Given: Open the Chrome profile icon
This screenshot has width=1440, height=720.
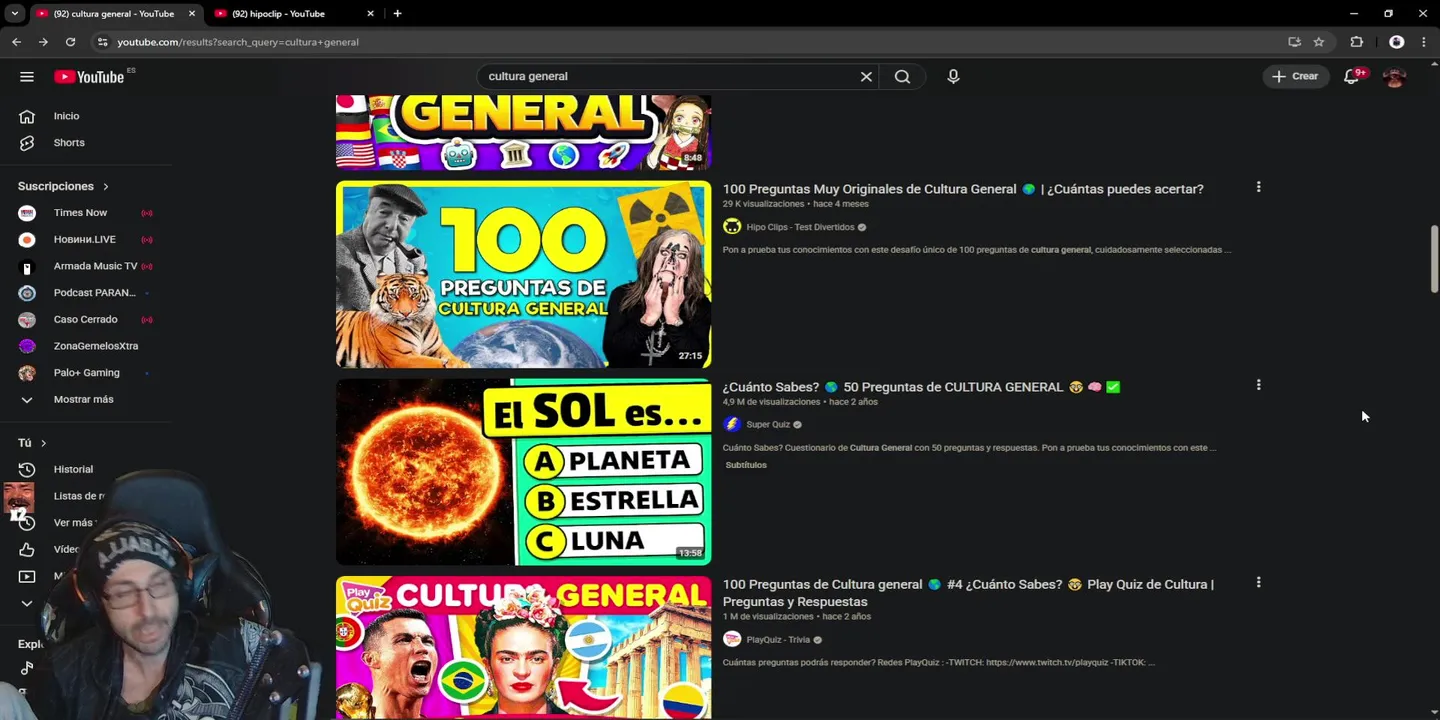Looking at the screenshot, I should click(1397, 42).
